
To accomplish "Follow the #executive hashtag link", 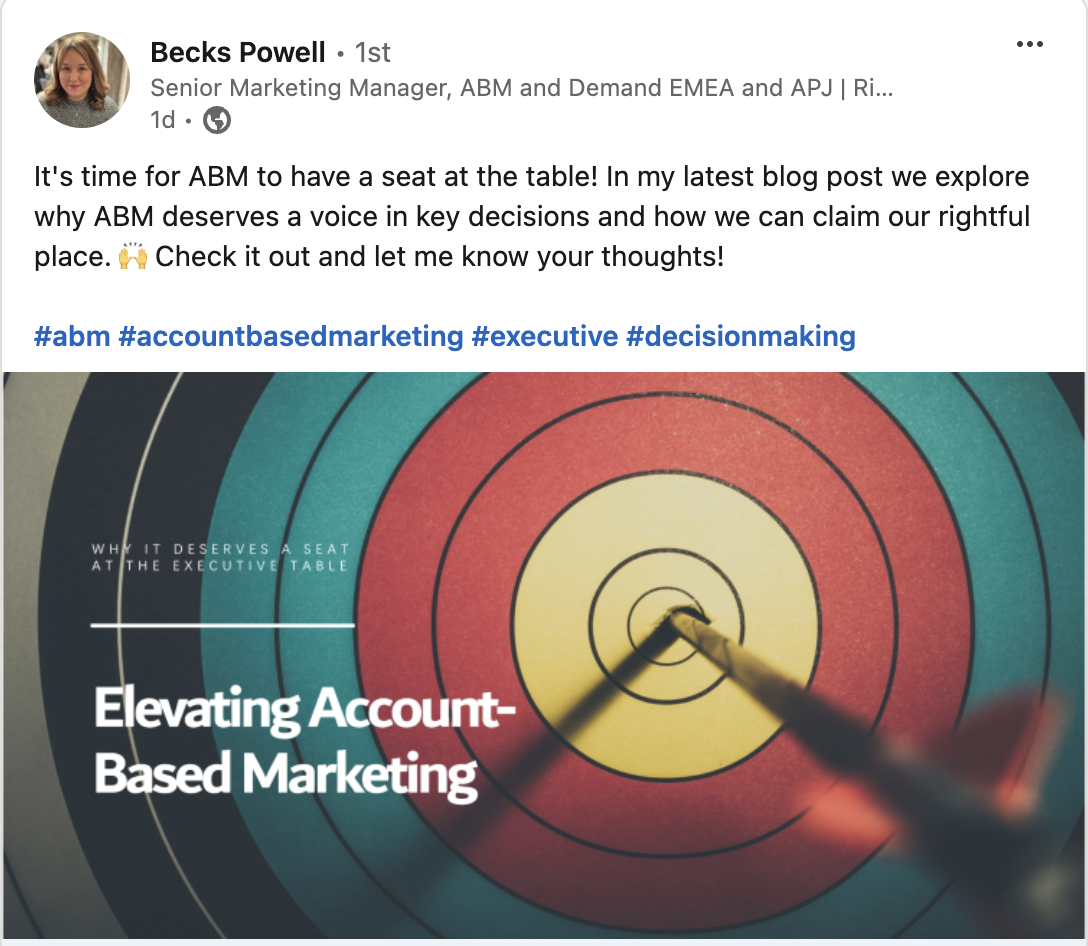I will click(544, 336).
